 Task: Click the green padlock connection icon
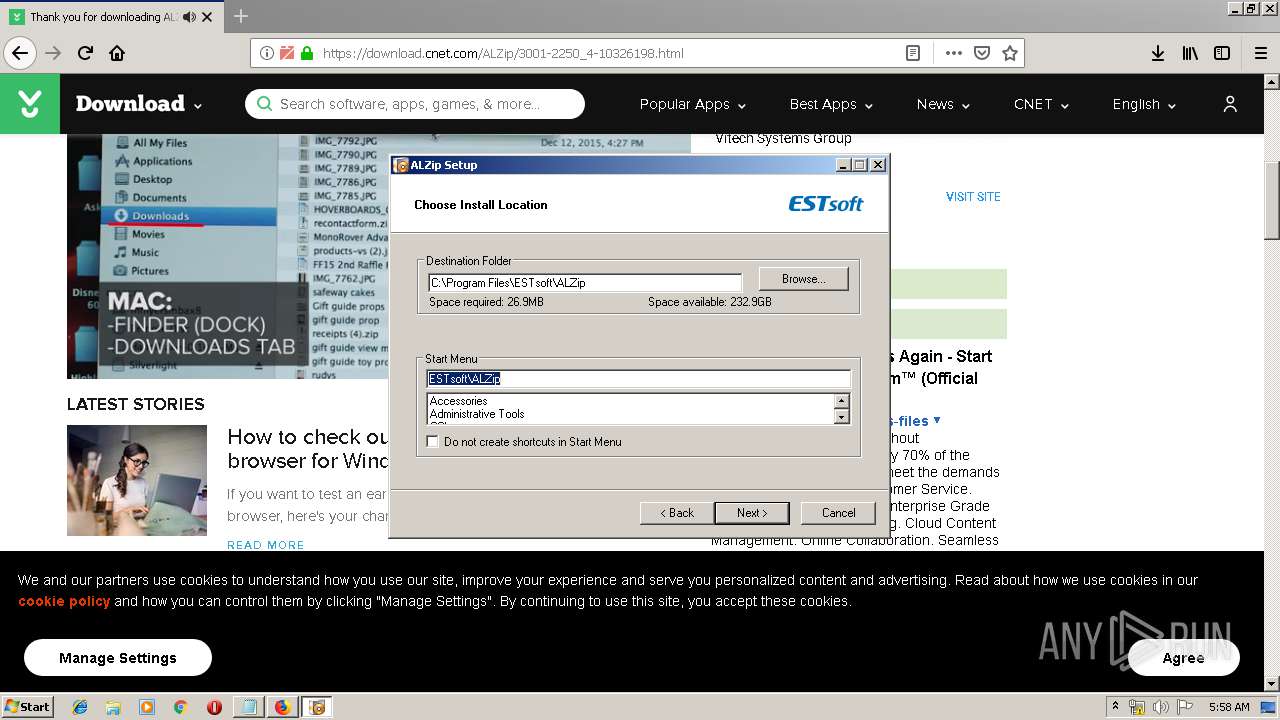pyautogui.click(x=306, y=53)
